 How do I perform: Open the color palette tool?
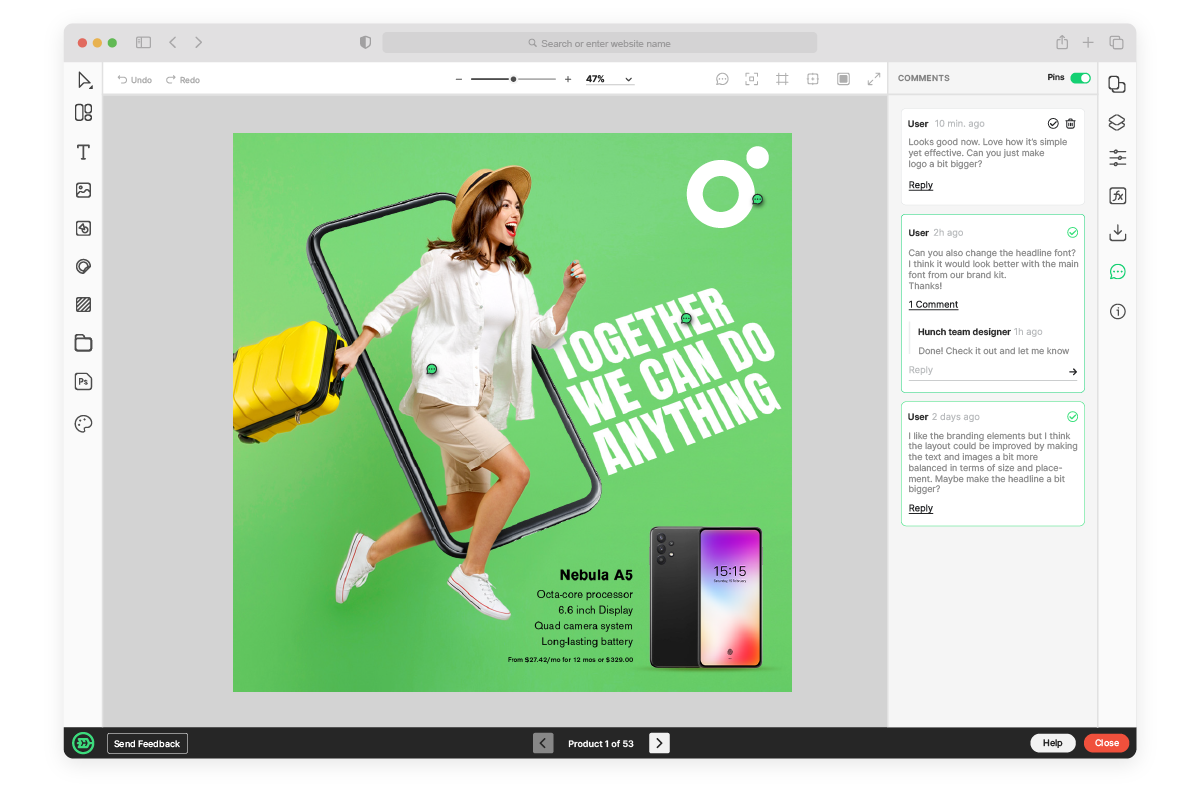83,424
